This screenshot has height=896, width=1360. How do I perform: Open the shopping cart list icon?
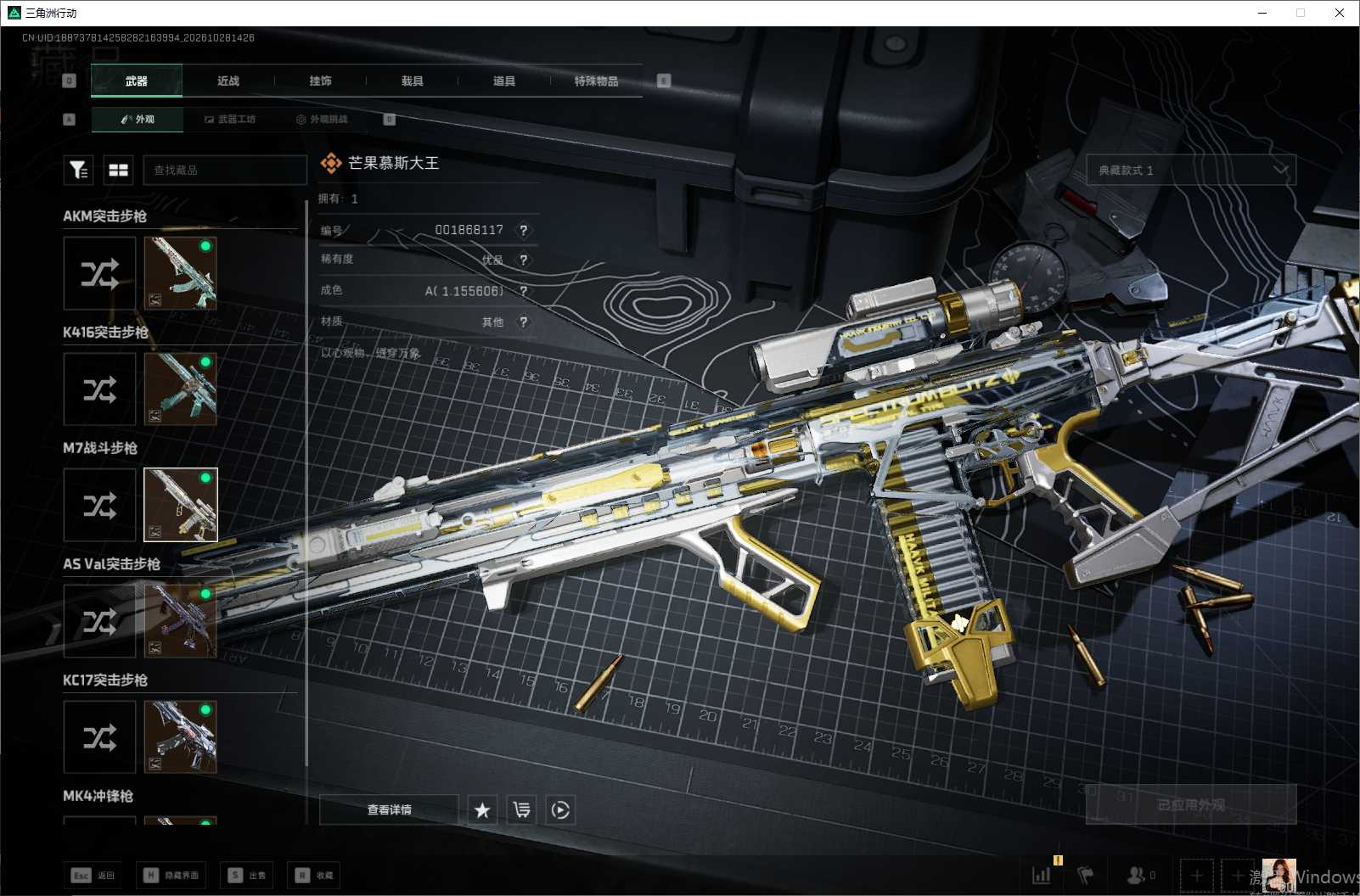tap(521, 809)
